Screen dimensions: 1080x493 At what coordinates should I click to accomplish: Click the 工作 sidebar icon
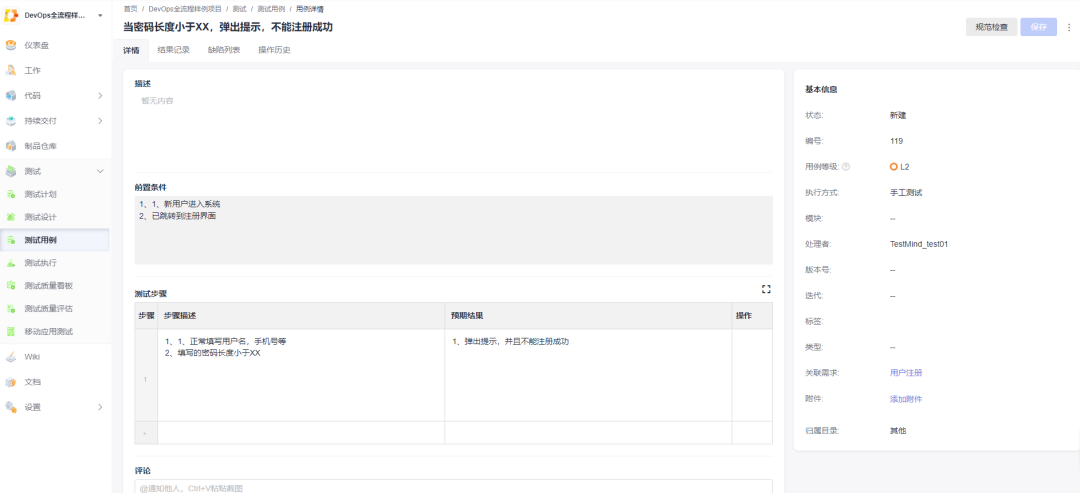pos(11,70)
